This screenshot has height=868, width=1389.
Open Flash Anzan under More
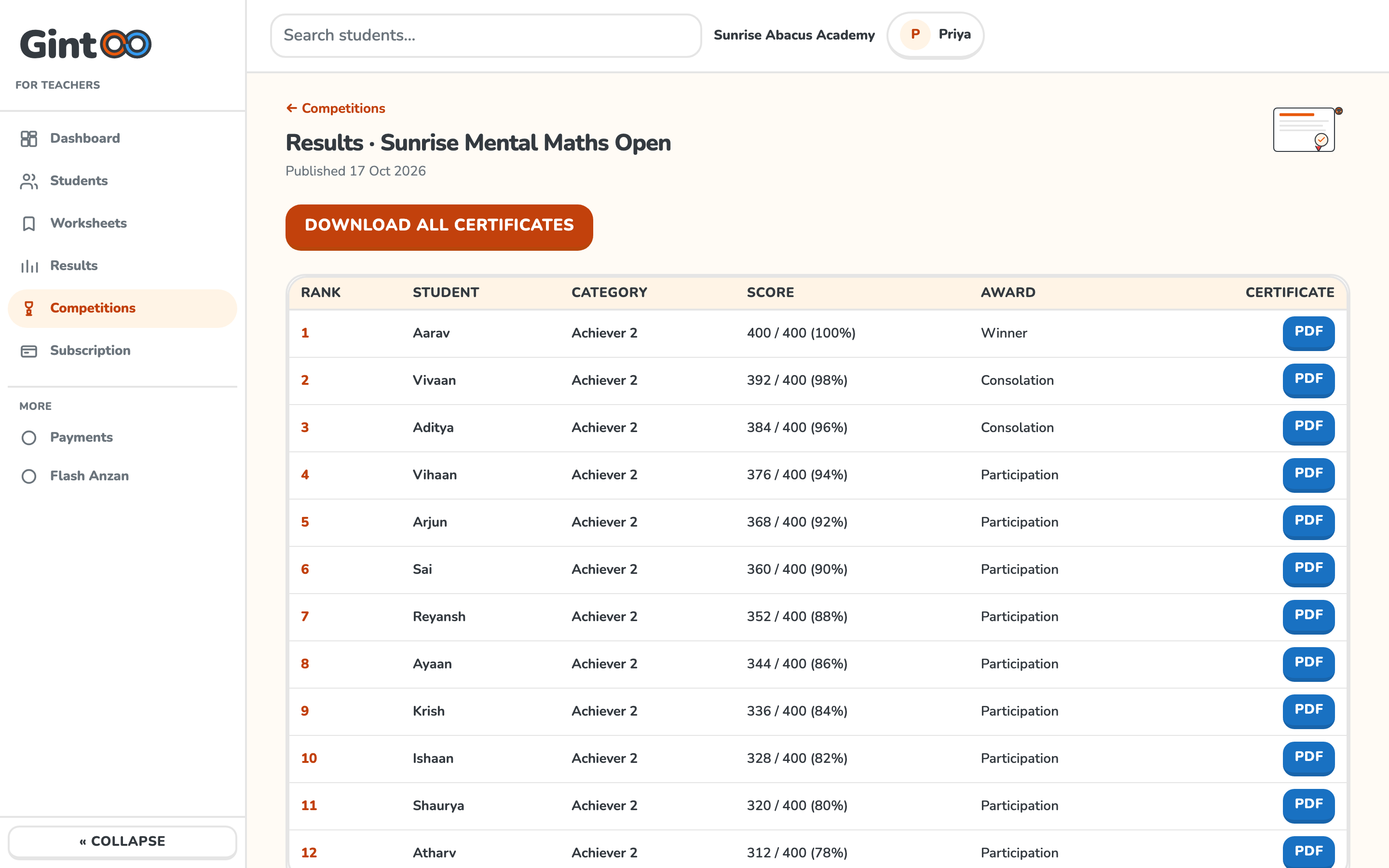122,476
